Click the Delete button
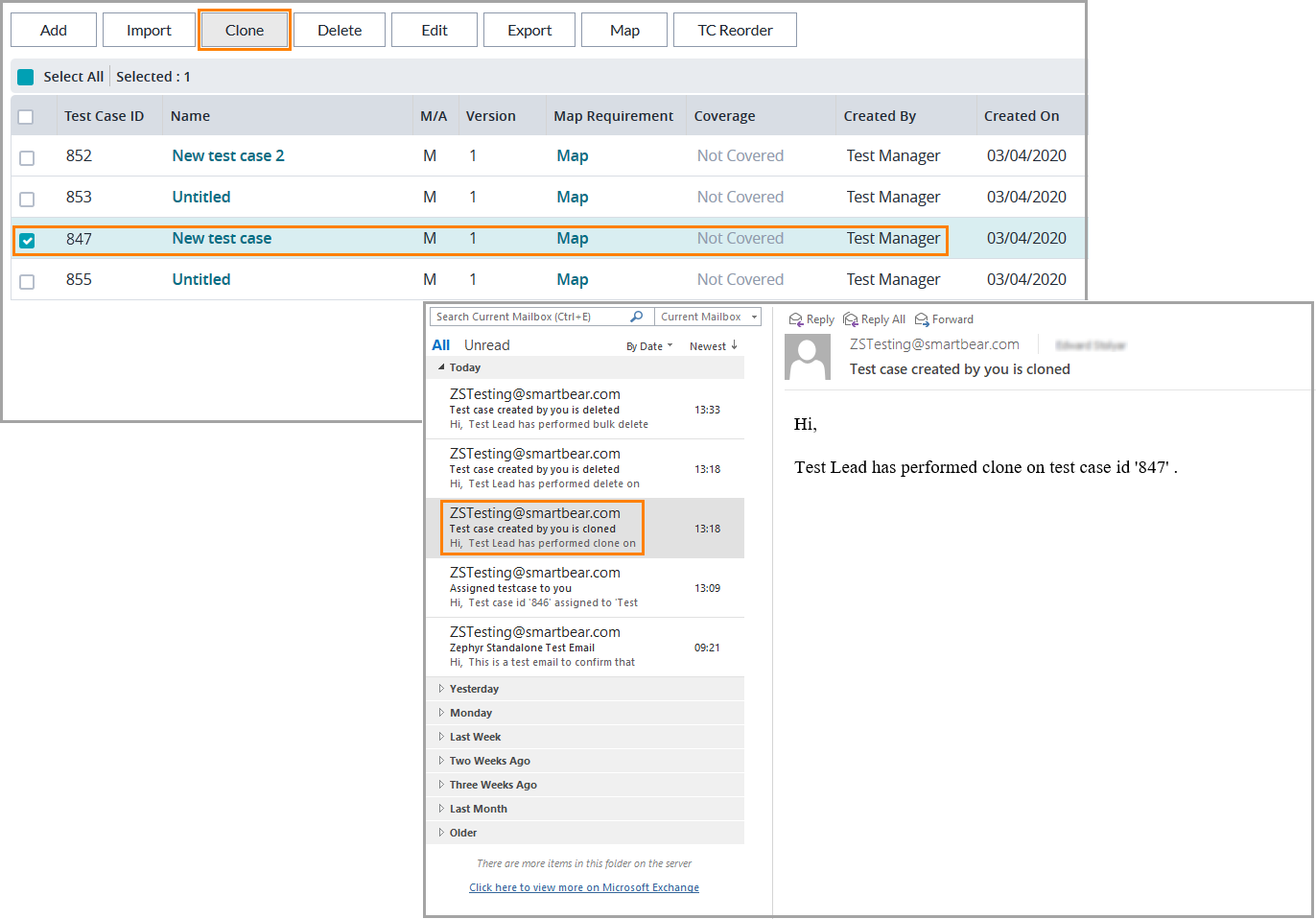 point(340,30)
